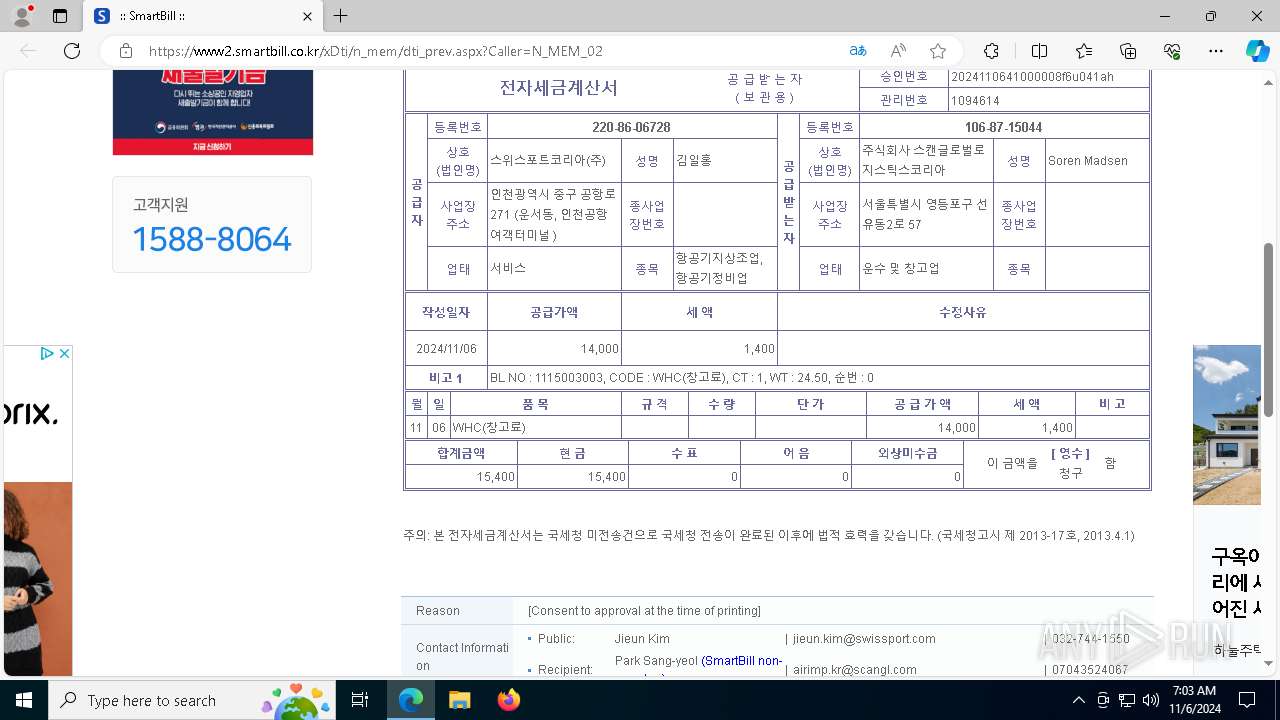Enable split screen view
This screenshot has width=1280, height=720.
click(1039, 51)
